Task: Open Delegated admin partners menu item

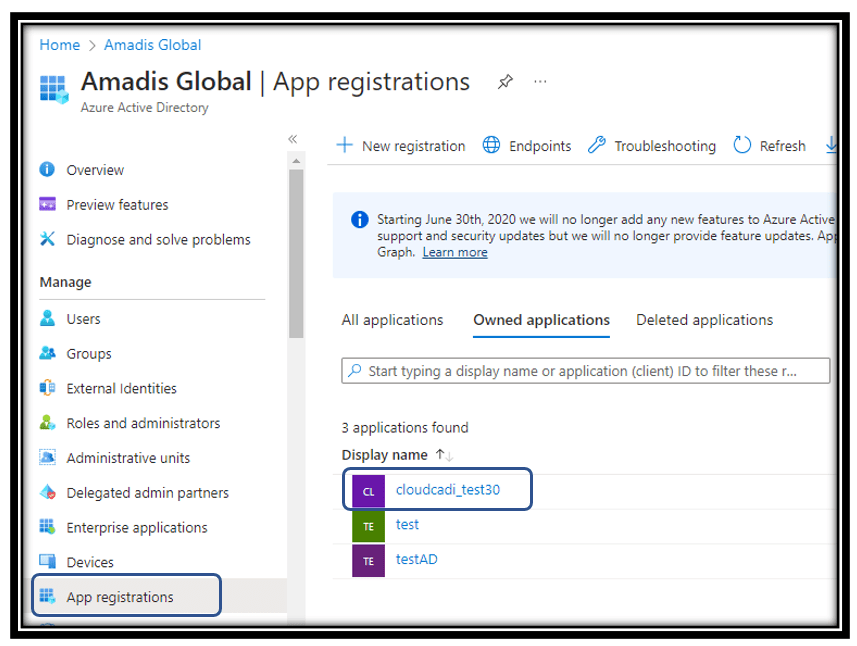Action: point(148,493)
